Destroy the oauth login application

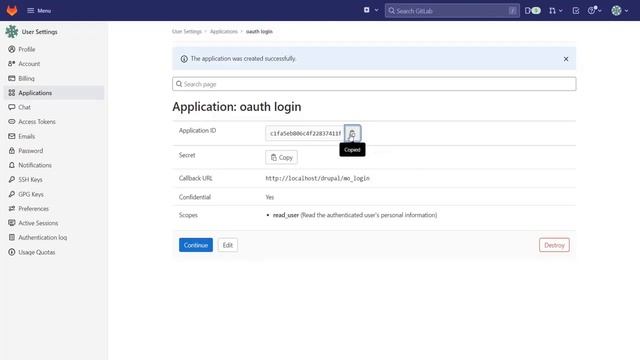coord(554,245)
